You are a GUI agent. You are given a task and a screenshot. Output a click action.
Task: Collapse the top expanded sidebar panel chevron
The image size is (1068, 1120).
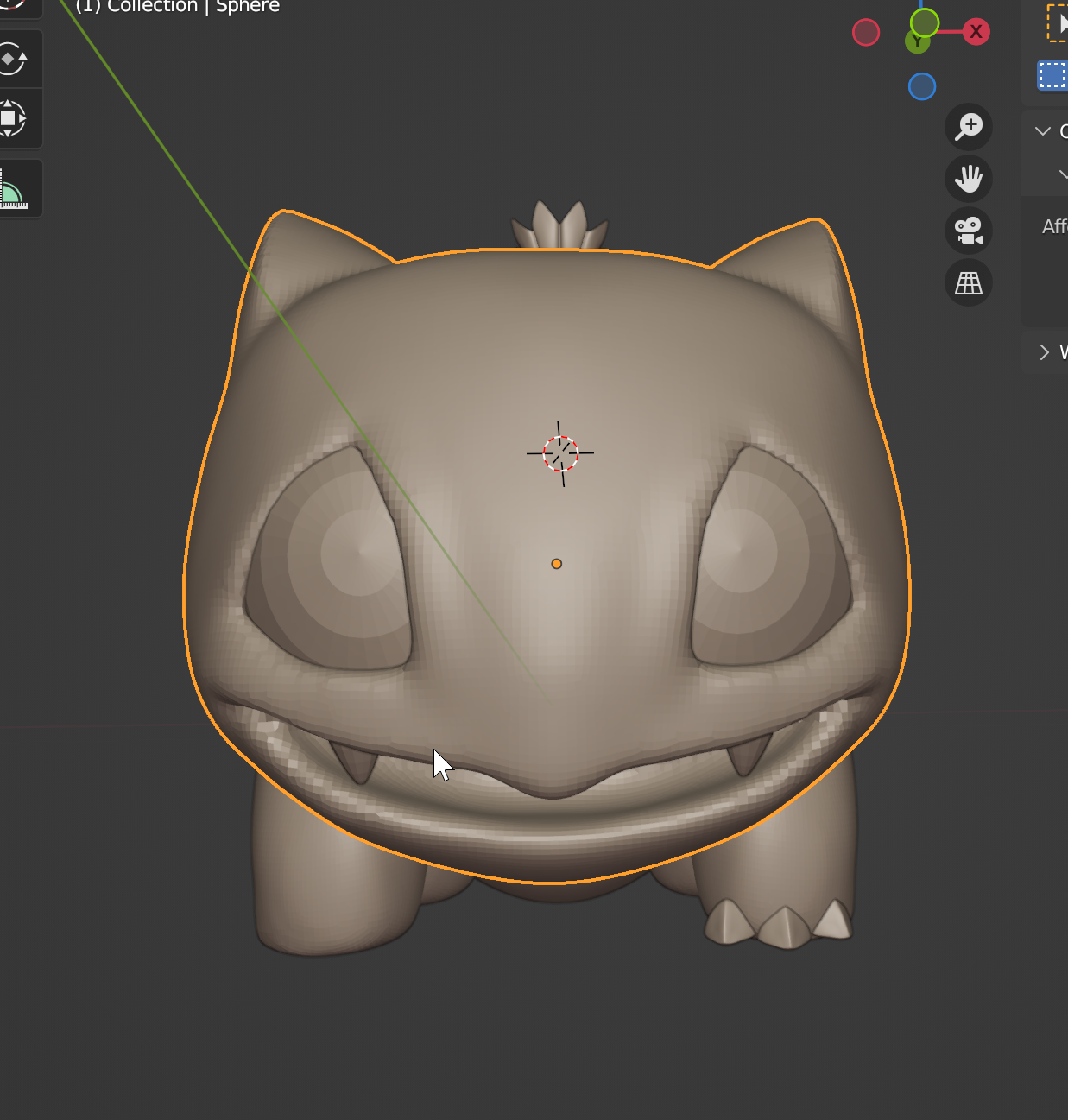[1043, 131]
